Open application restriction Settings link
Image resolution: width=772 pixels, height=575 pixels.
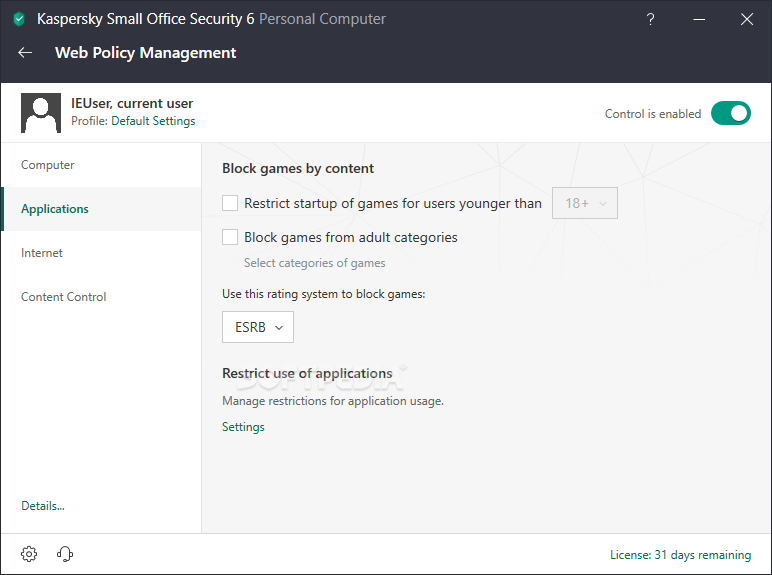(x=243, y=427)
